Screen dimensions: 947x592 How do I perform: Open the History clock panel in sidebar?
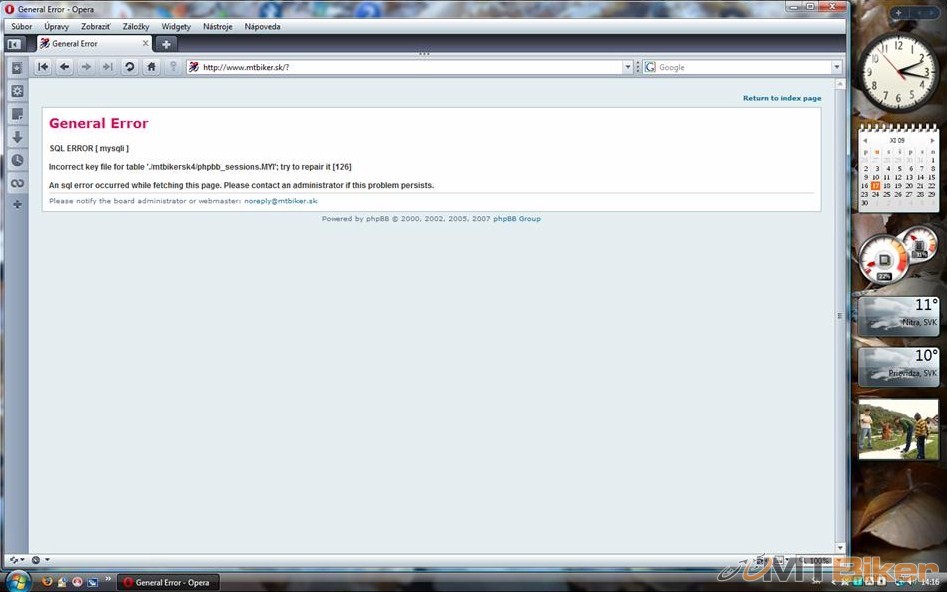click(17, 160)
